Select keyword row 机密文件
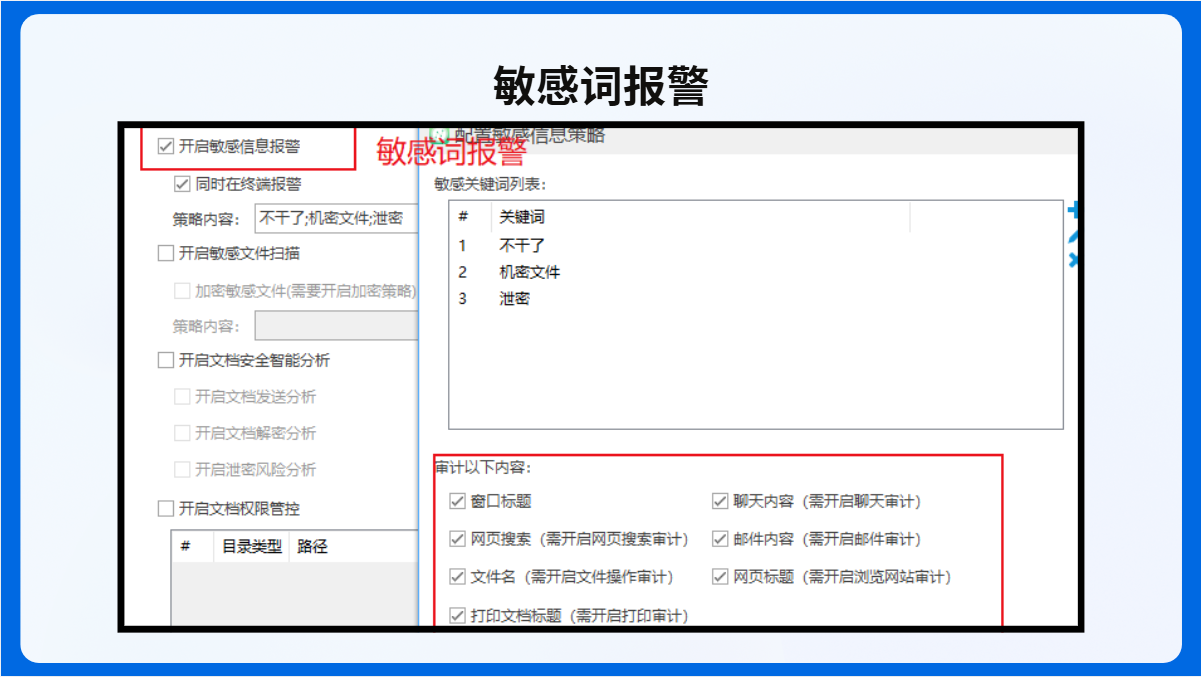The image size is (1201, 677). pyautogui.click(x=530, y=272)
